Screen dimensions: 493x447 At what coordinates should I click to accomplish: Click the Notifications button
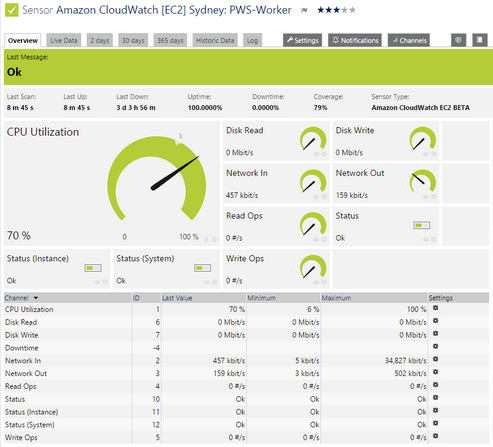tap(355, 40)
